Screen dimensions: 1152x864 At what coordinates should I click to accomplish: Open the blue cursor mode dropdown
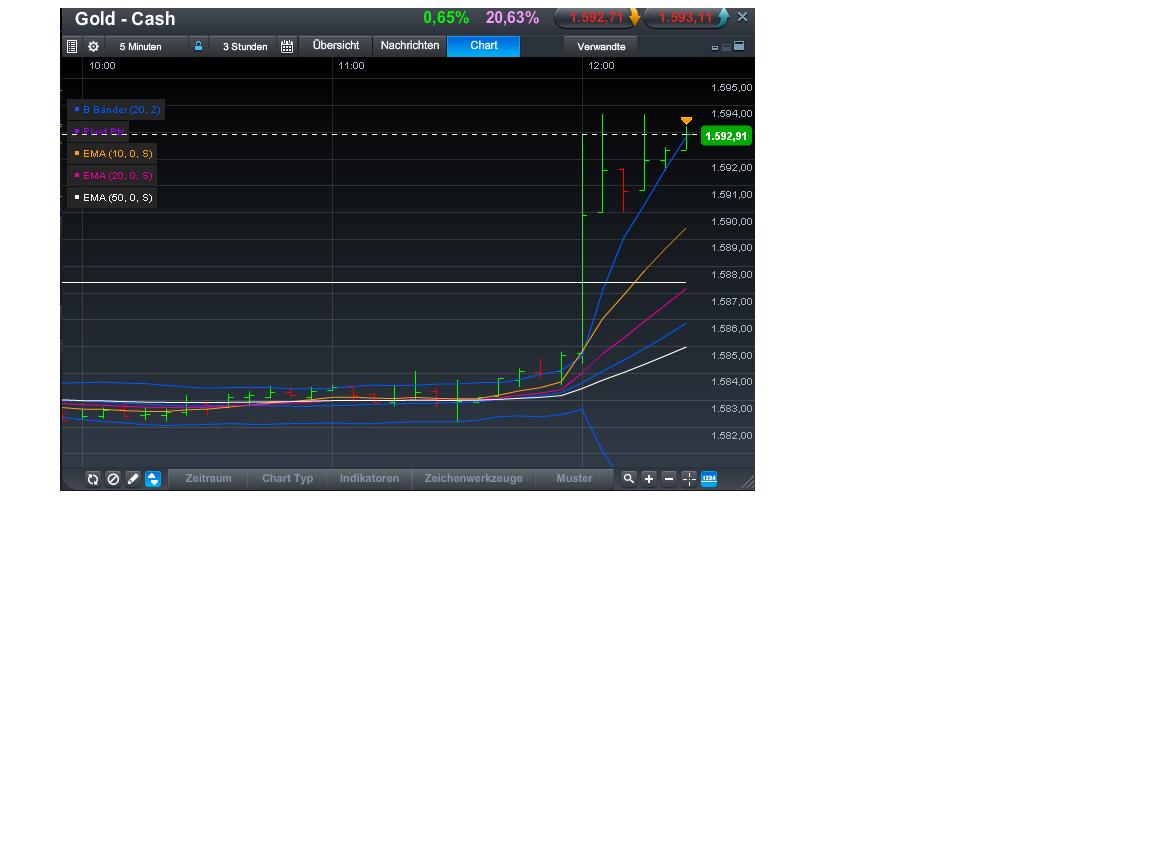point(154,478)
